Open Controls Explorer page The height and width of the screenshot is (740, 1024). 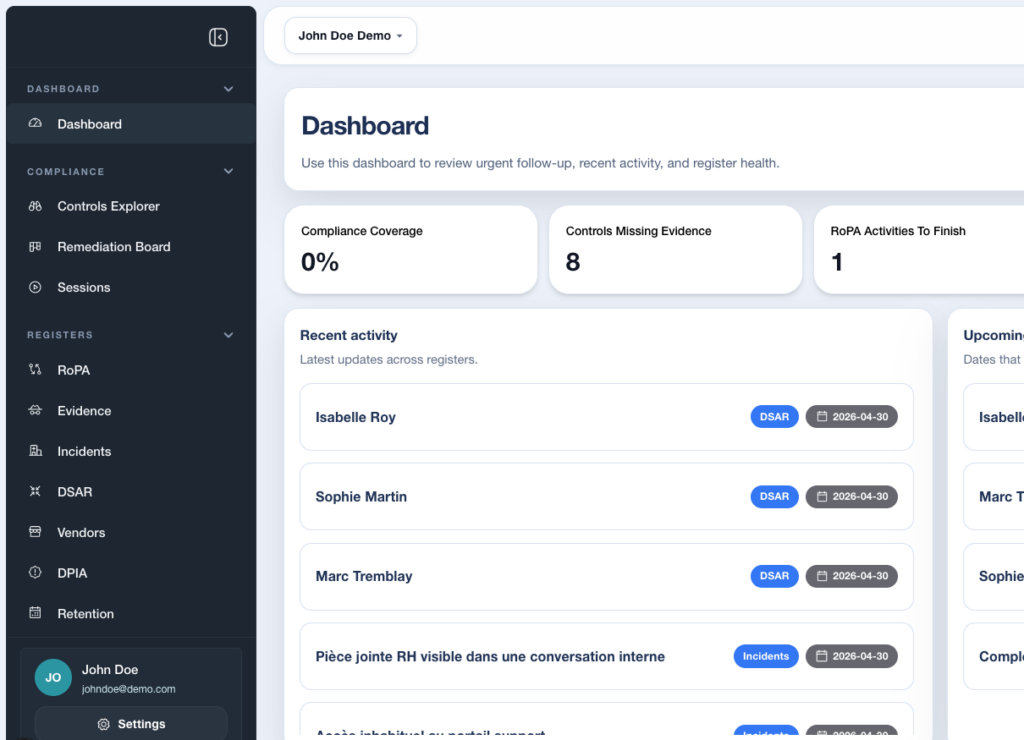coord(131,206)
